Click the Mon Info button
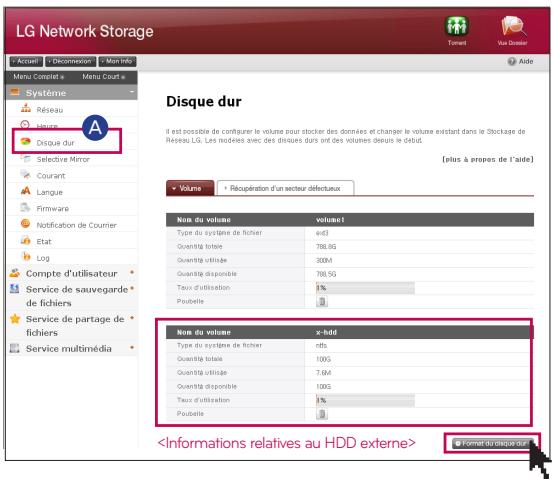This screenshot has width=553, height=479. click(117, 61)
